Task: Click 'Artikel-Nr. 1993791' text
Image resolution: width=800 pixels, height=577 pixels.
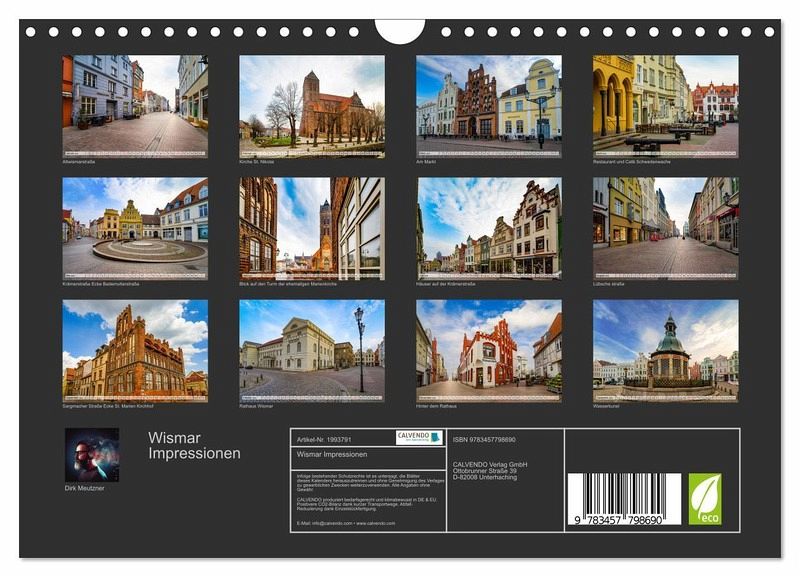Action: pyautogui.click(x=324, y=439)
